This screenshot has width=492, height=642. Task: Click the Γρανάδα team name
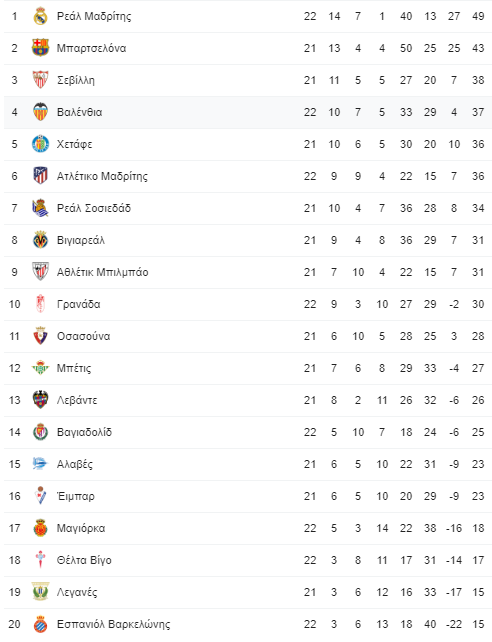(x=79, y=304)
